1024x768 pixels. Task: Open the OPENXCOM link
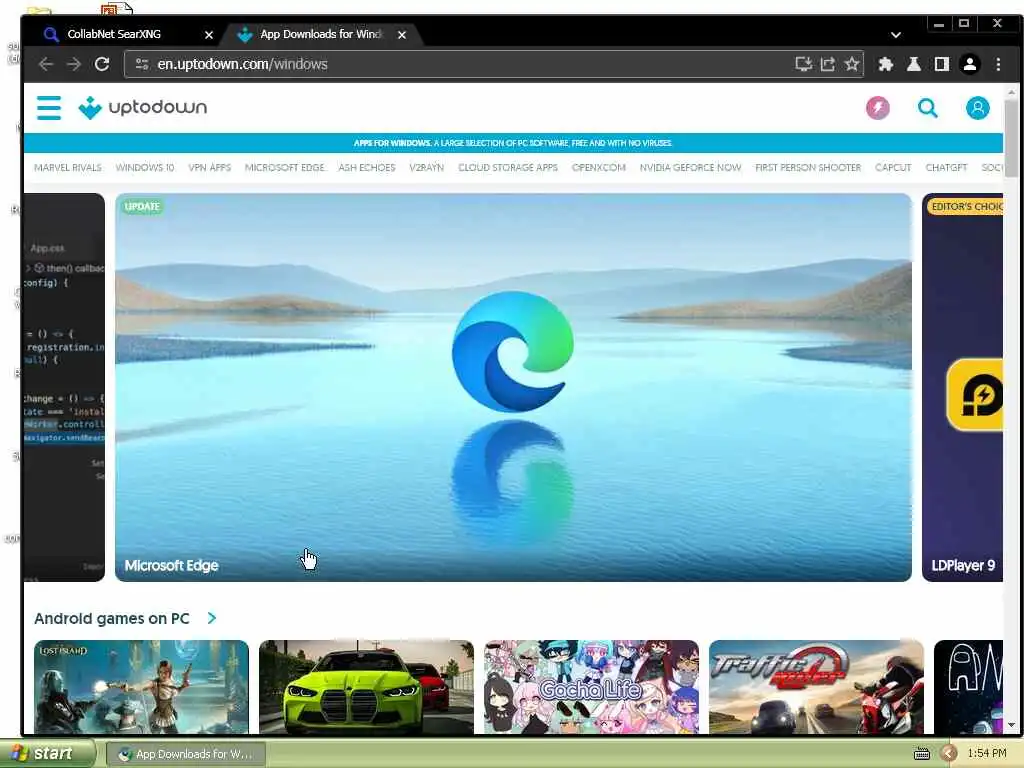599,168
